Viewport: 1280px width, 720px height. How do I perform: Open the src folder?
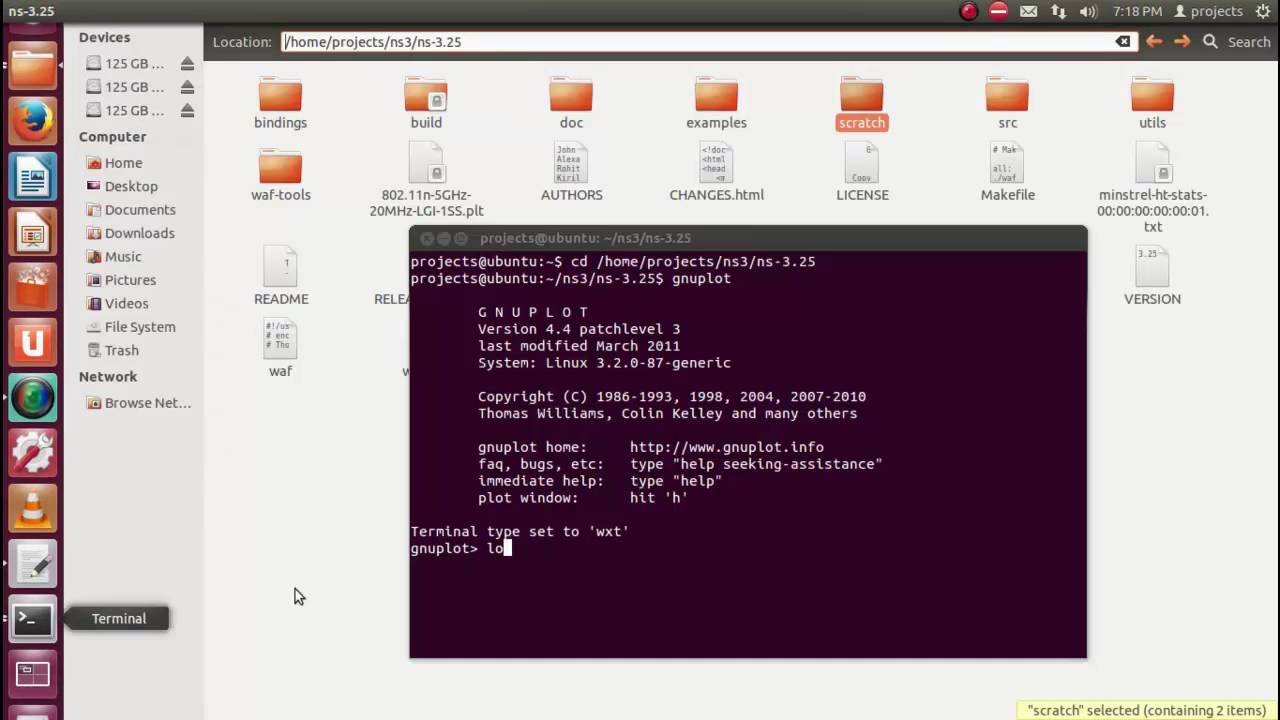(1007, 103)
